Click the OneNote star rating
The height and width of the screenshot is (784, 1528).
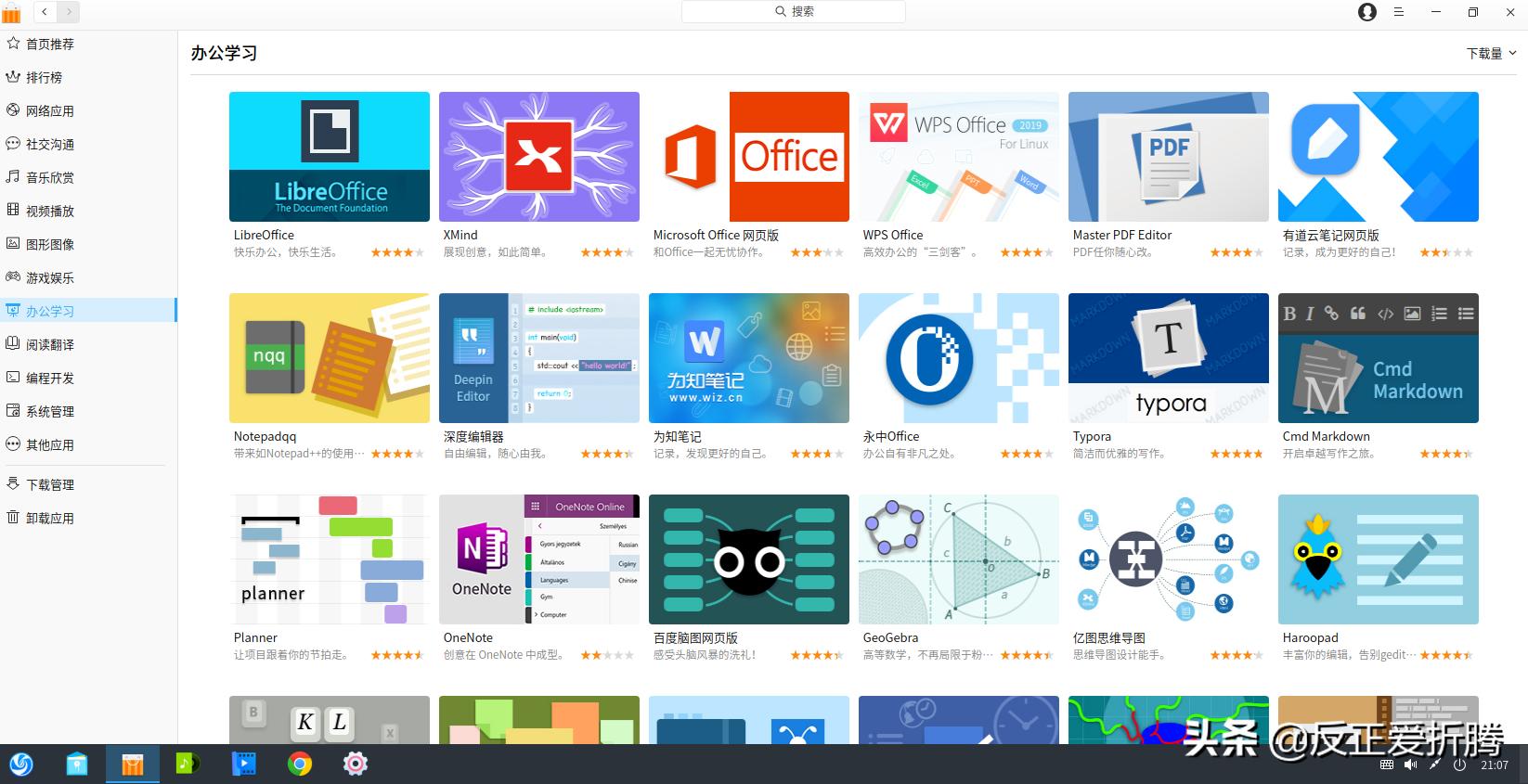[607, 655]
